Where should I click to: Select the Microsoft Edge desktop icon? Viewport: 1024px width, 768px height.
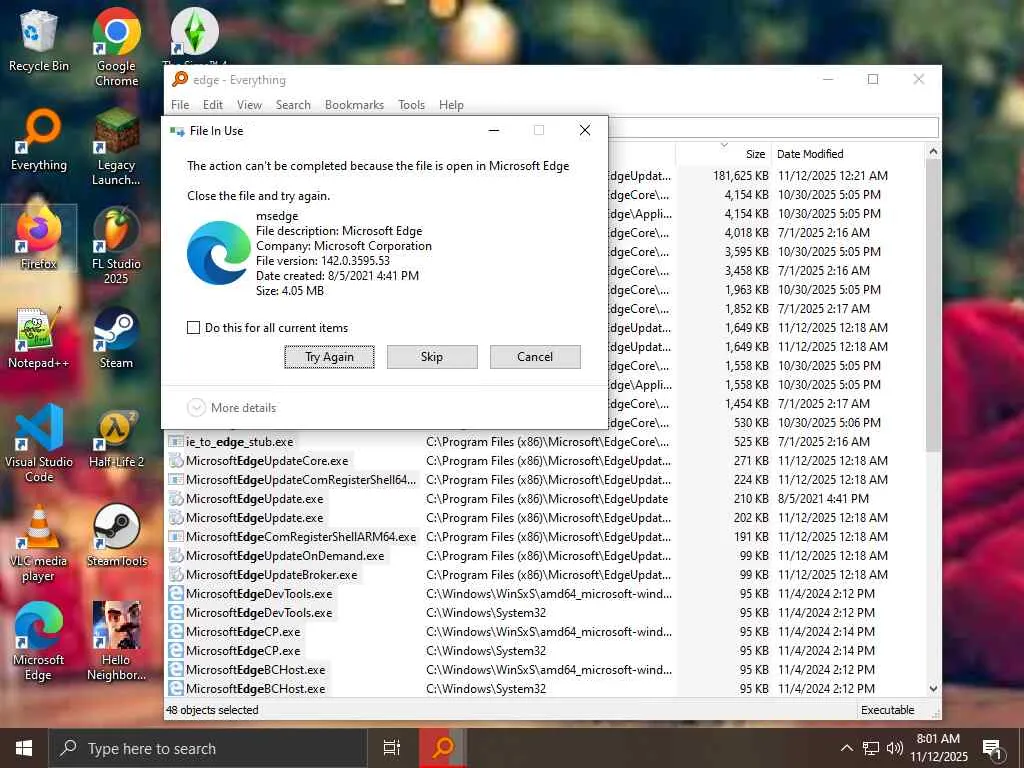click(39, 642)
